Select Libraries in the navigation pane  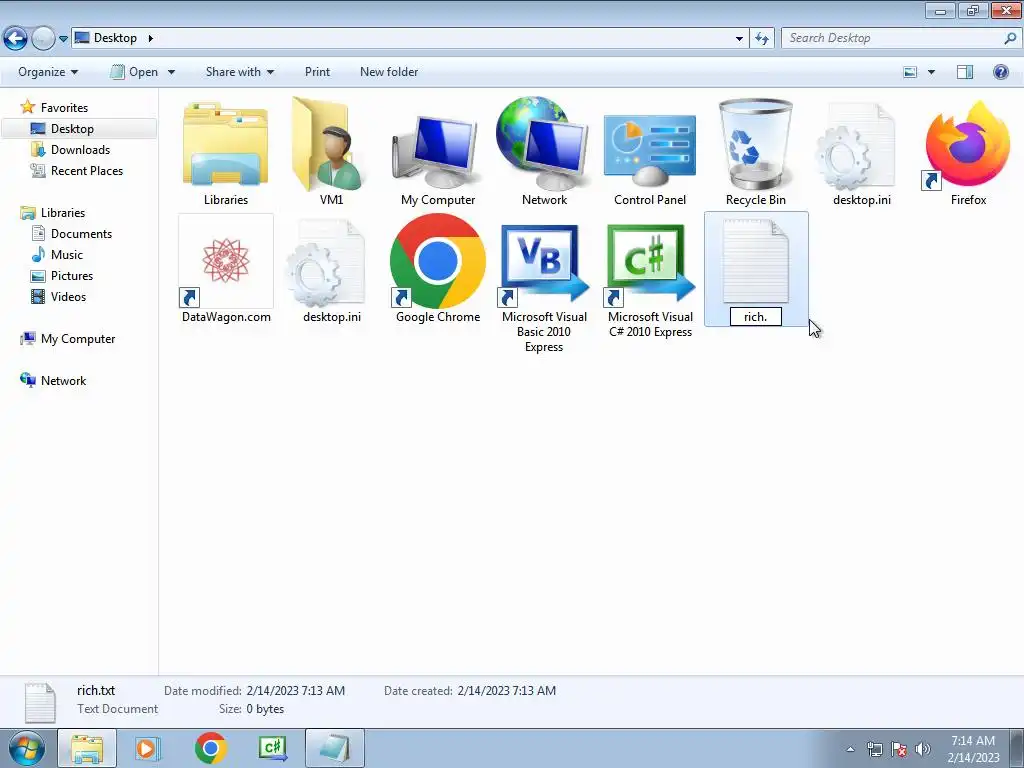click(x=63, y=213)
